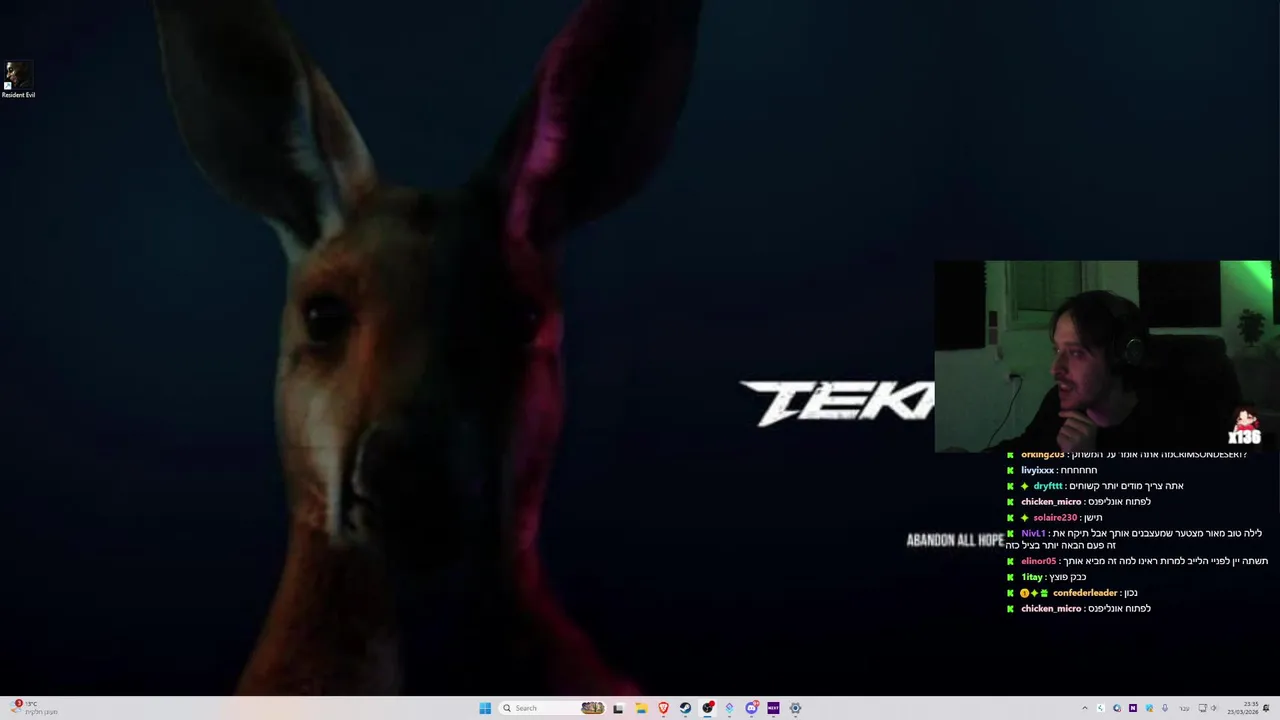Open Task View from the taskbar
Viewport: 1280px width, 720px height.
coord(618,708)
